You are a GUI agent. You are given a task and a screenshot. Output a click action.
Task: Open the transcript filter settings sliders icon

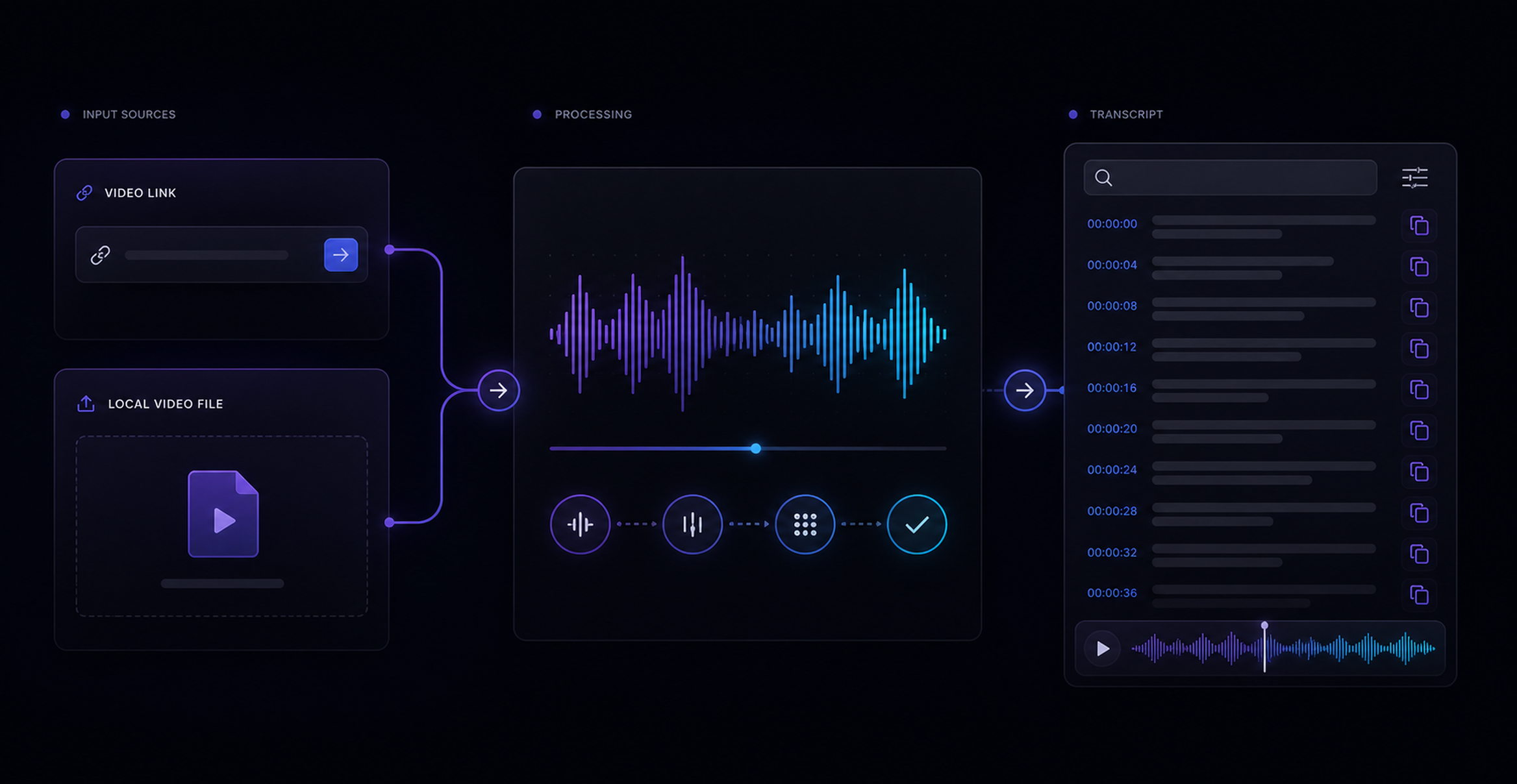1414,177
